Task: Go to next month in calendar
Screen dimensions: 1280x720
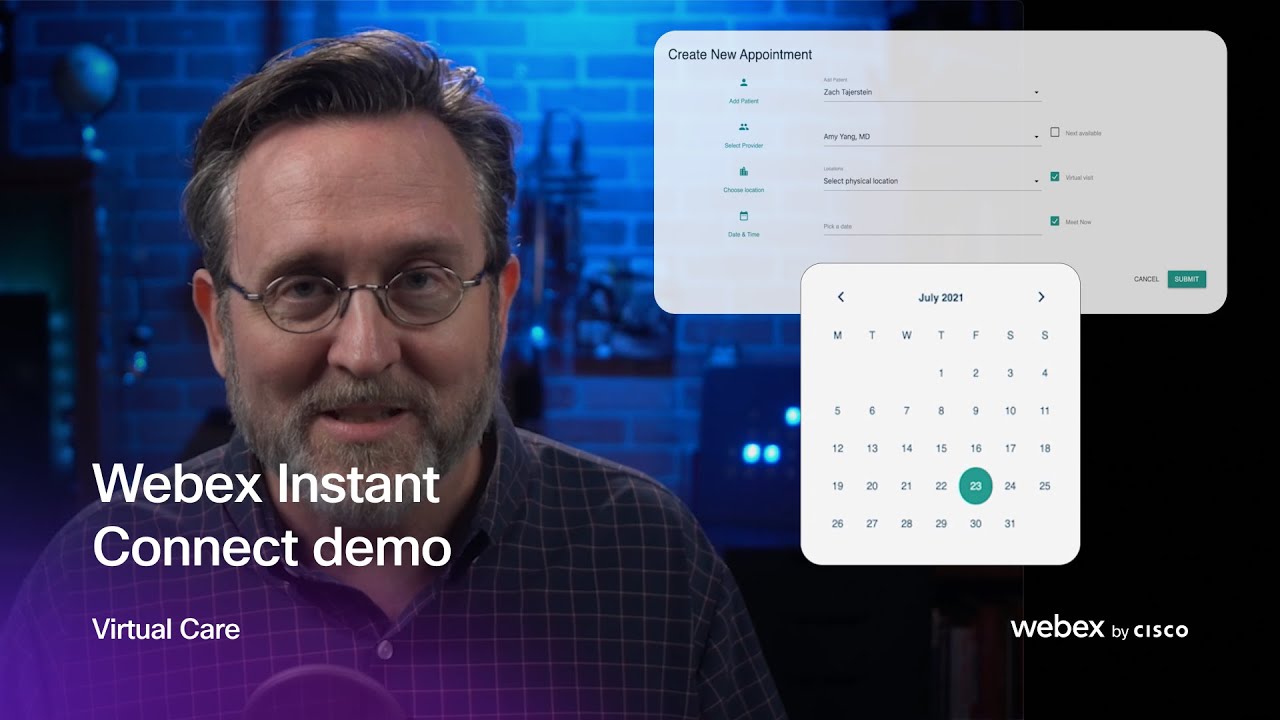Action: click(x=1041, y=297)
